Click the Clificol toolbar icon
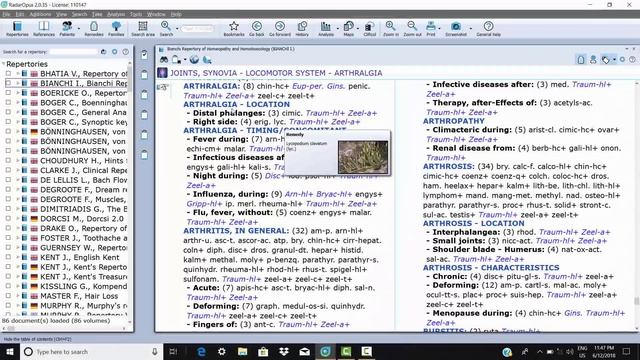Screen dimensions: 640x360 pyautogui.click(x=369, y=29)
